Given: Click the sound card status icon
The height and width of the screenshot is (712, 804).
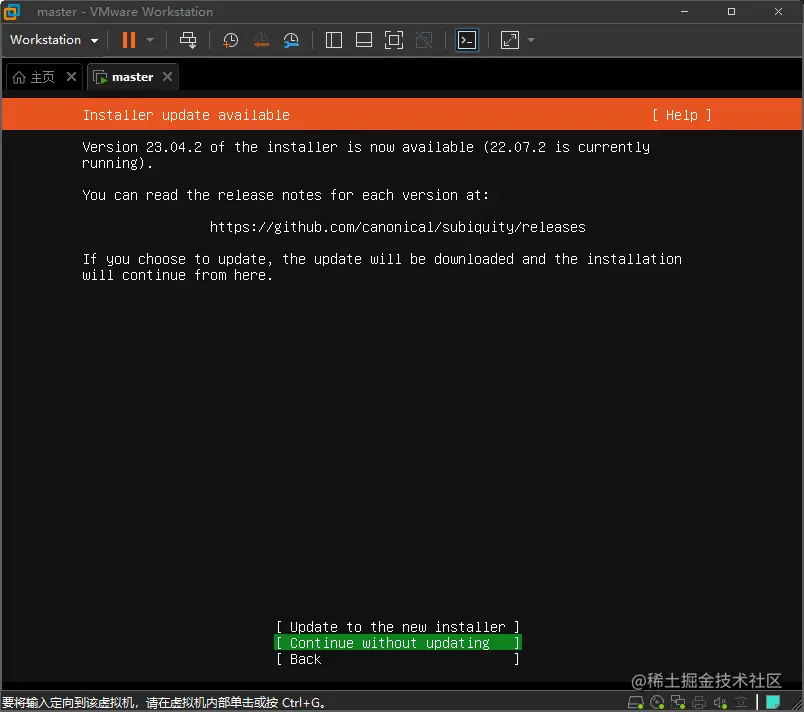Looking at the screenshot, I should click(720, 702).
